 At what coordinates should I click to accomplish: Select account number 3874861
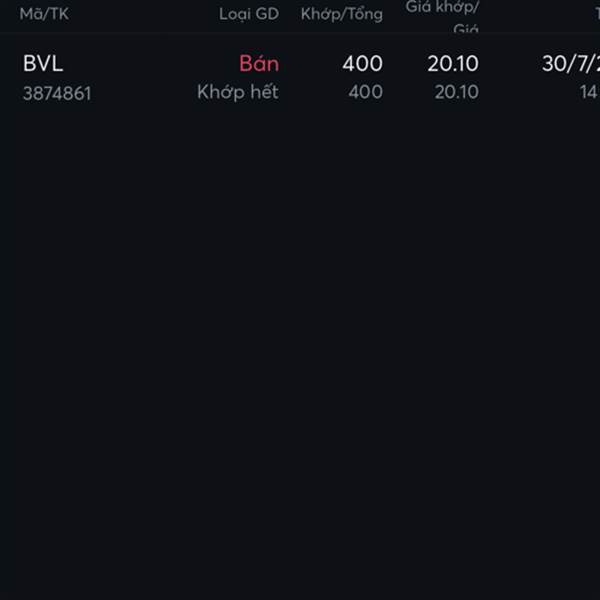coord(57,93)
